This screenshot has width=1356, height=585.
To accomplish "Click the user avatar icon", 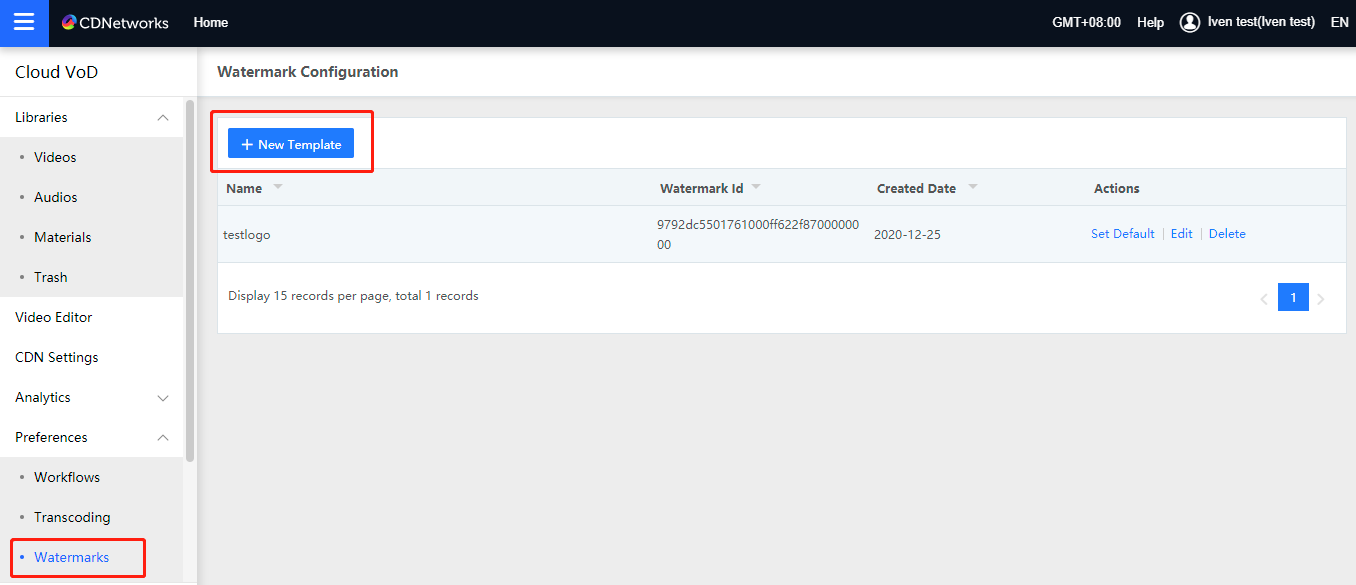I will click(x=1189, y=22).
